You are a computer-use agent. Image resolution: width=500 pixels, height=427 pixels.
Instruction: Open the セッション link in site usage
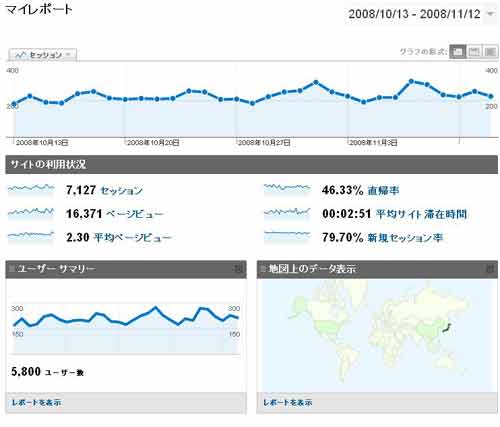click(x=121, y=191)
